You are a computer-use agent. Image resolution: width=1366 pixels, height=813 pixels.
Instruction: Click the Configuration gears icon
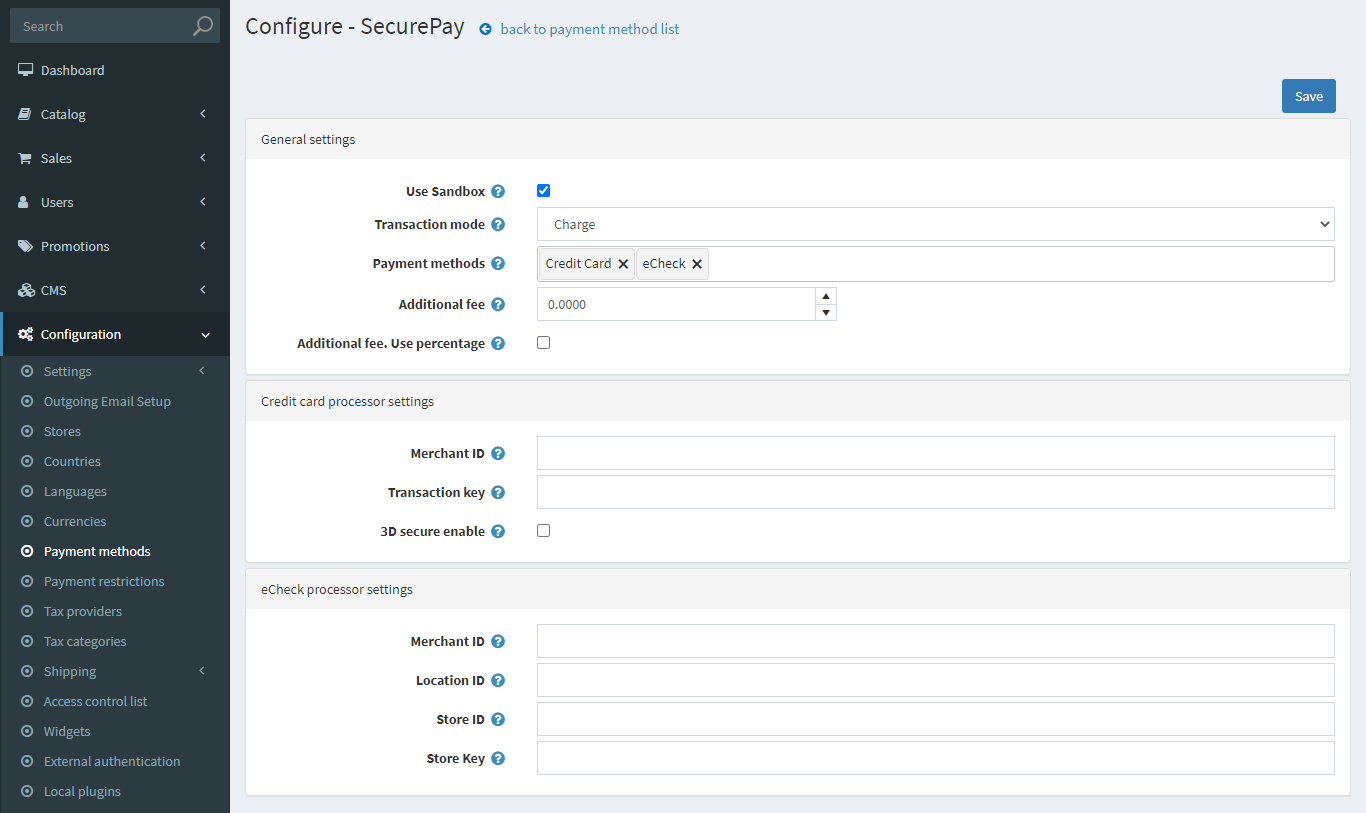click(x=26, y=334)
